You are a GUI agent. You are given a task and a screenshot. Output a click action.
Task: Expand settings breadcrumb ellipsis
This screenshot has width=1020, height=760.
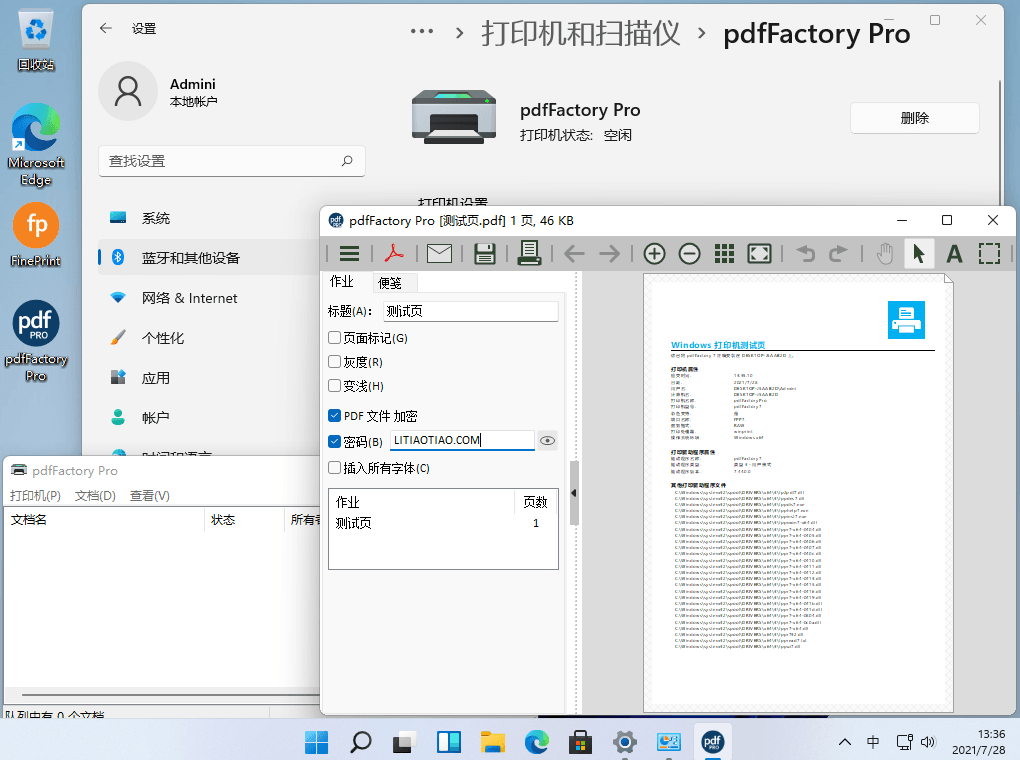click(422, 31)
